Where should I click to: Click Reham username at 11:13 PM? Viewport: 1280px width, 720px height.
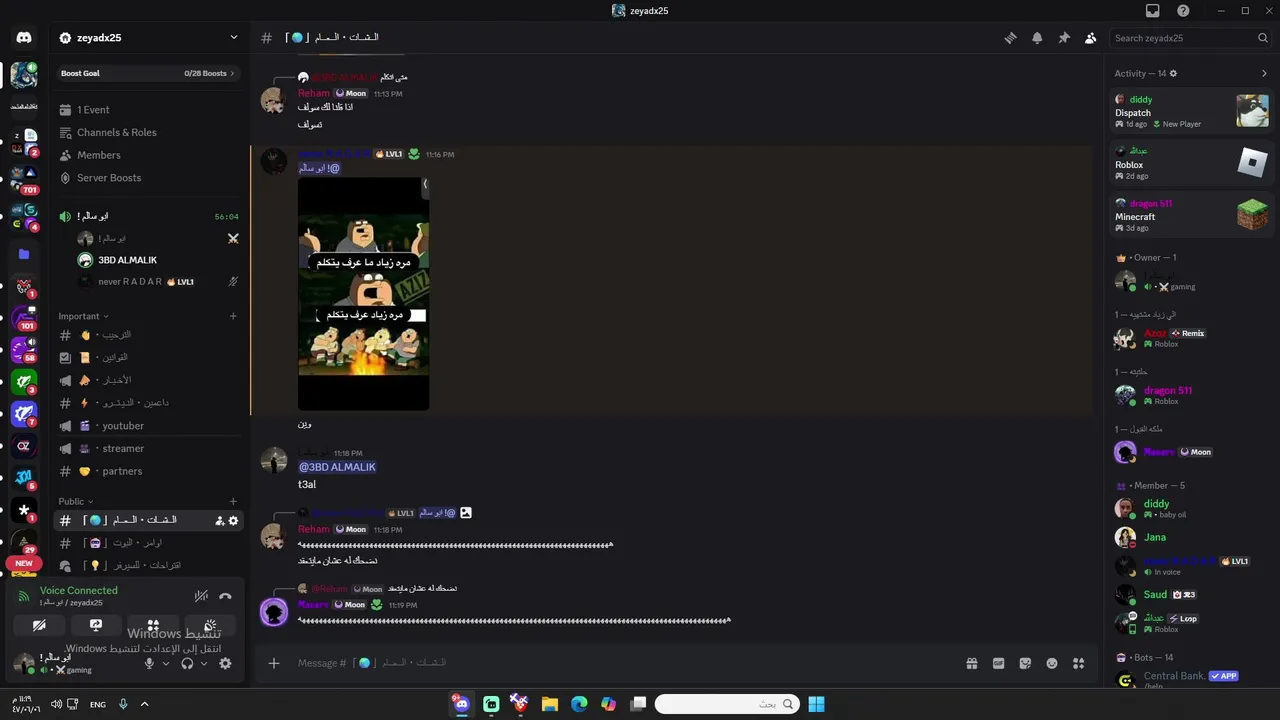313,93
